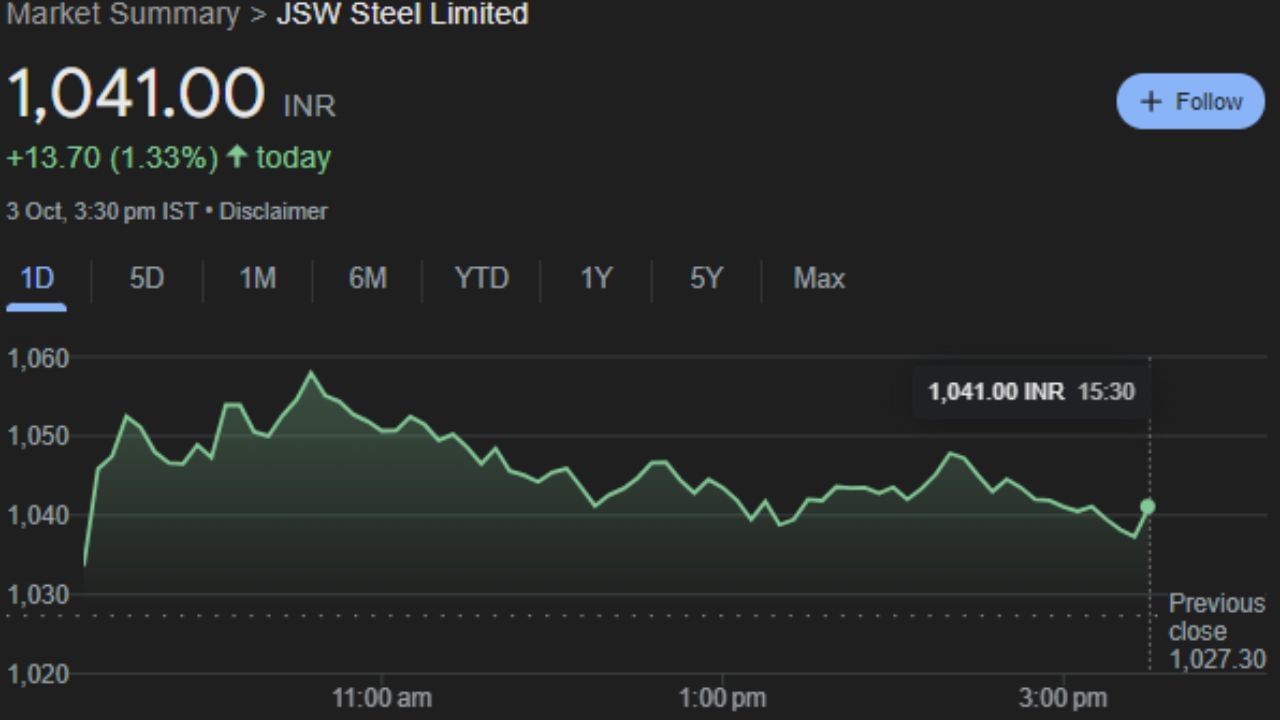The height and width of the screenshot is (720, 1280).
Task: Open the Disclaimer link
Action: click(x=273, y=212)
